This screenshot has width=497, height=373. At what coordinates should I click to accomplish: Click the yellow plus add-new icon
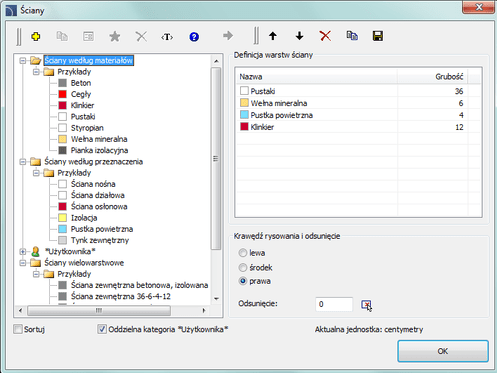click(36, 36)
